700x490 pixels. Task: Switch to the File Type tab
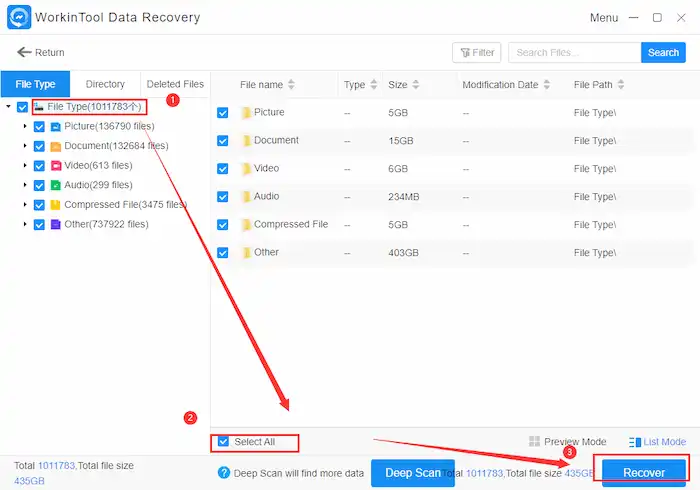pyautogui.click(x=35, y=84)
